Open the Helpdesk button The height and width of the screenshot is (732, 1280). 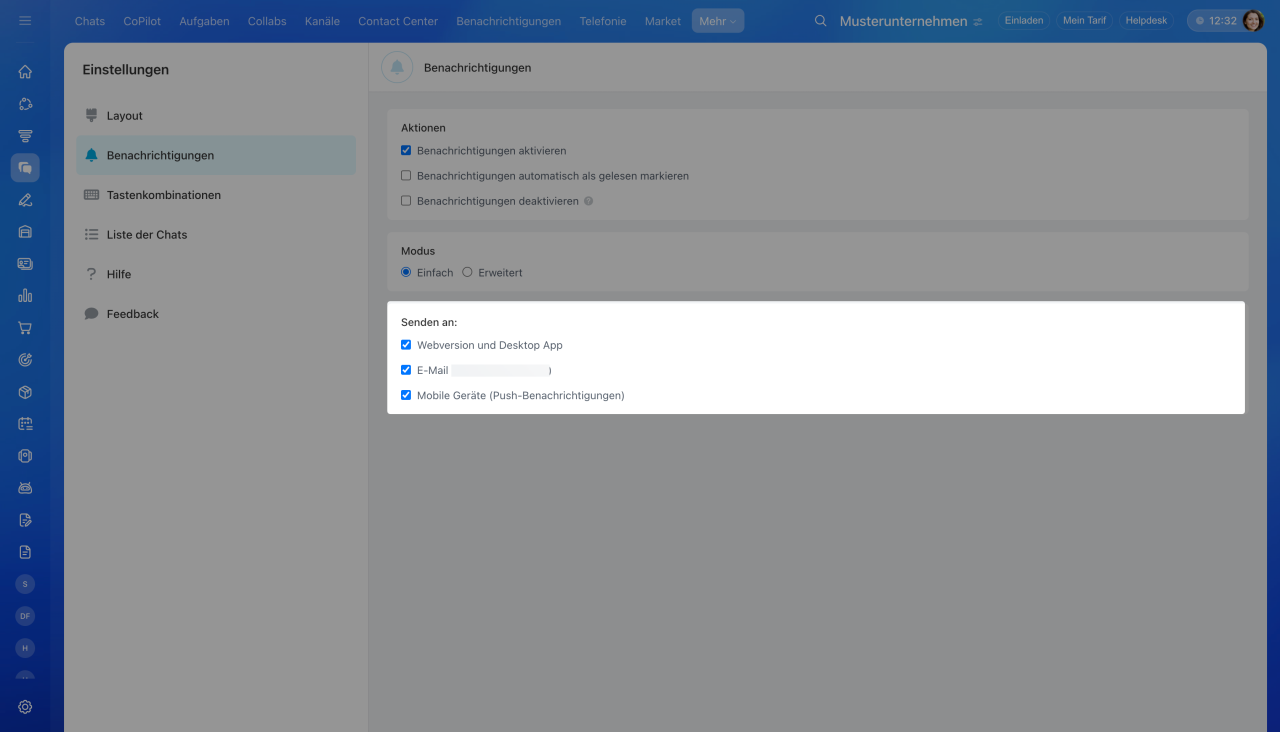pos(1146,21)
